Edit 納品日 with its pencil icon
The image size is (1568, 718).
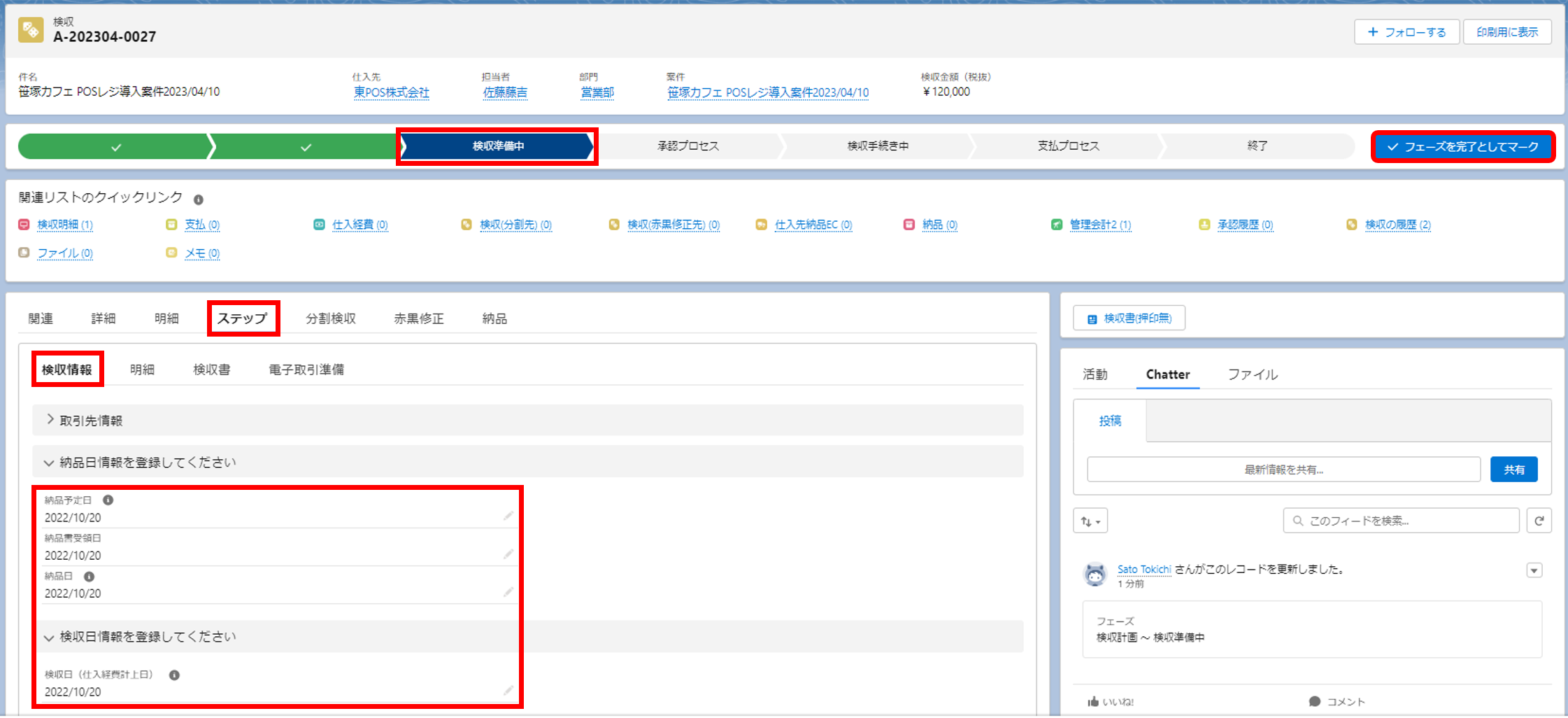(508, 592)
